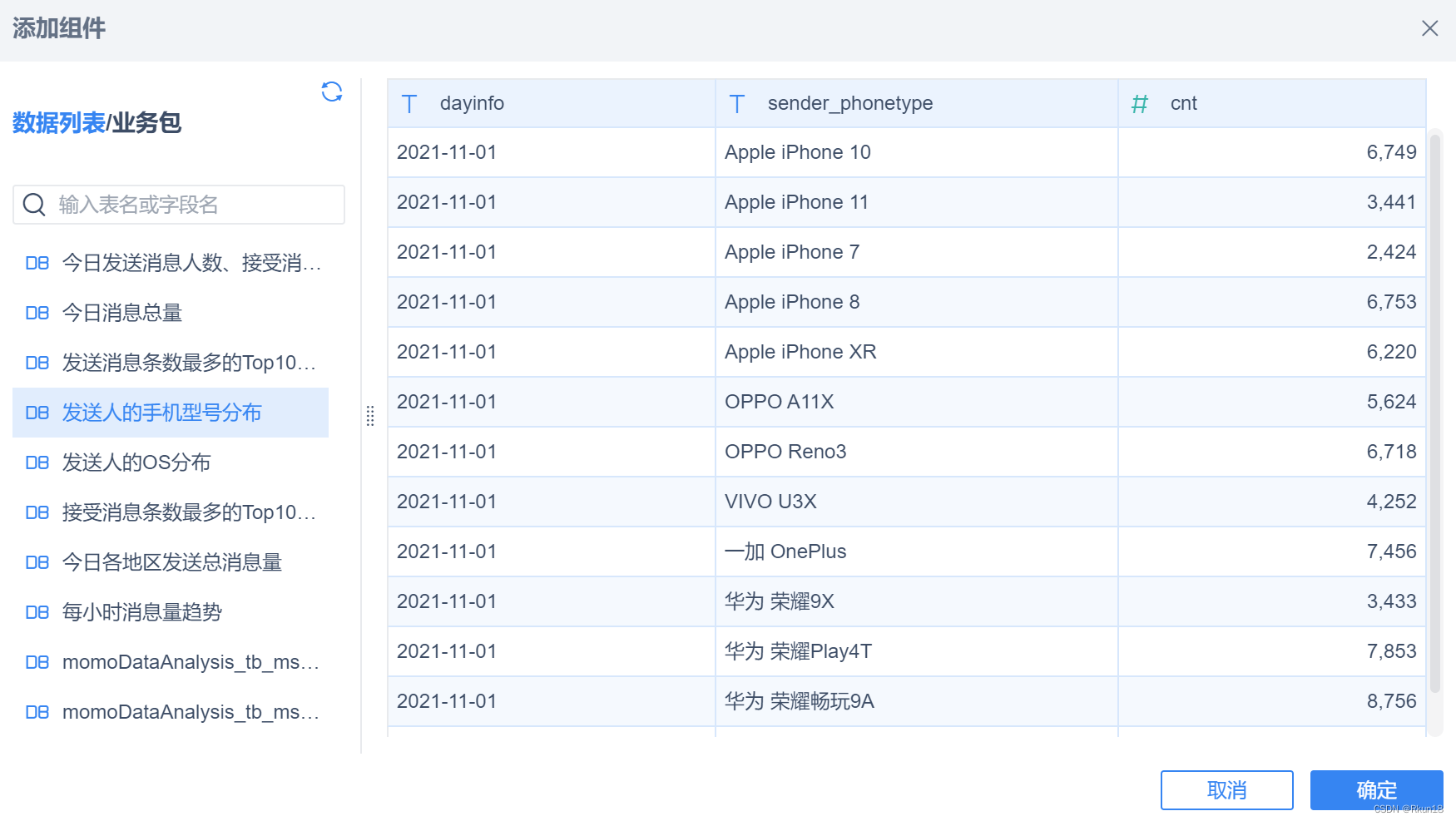Image resolution: width=1456 pixels, height=821 pixels.
Task: Click the cnt value 7,853
Action: point(1391,651)
